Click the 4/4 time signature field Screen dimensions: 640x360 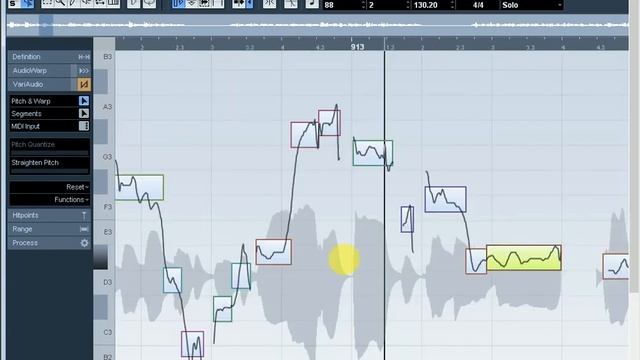(x=478, y=5)
